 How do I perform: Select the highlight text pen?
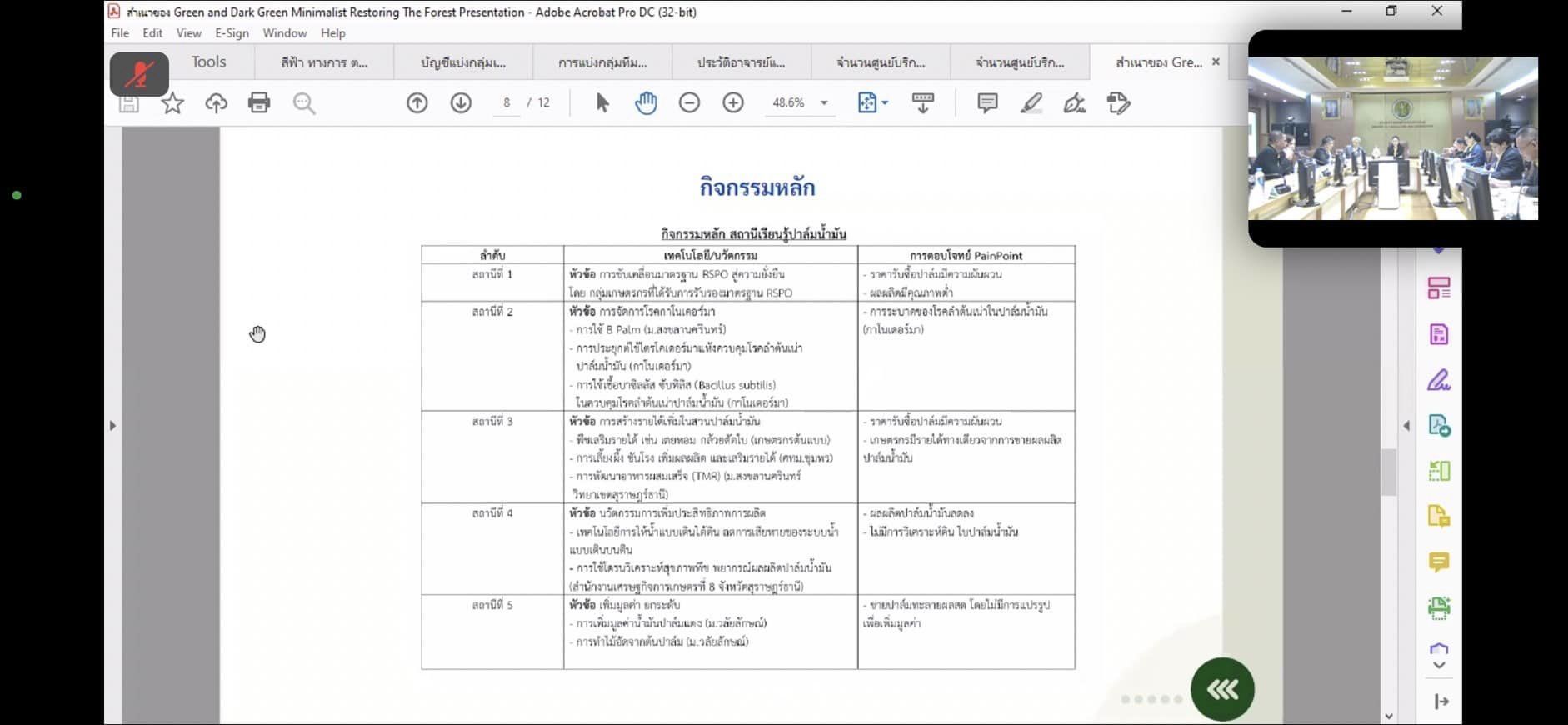pyautogui.click(x=1031, y=102)
